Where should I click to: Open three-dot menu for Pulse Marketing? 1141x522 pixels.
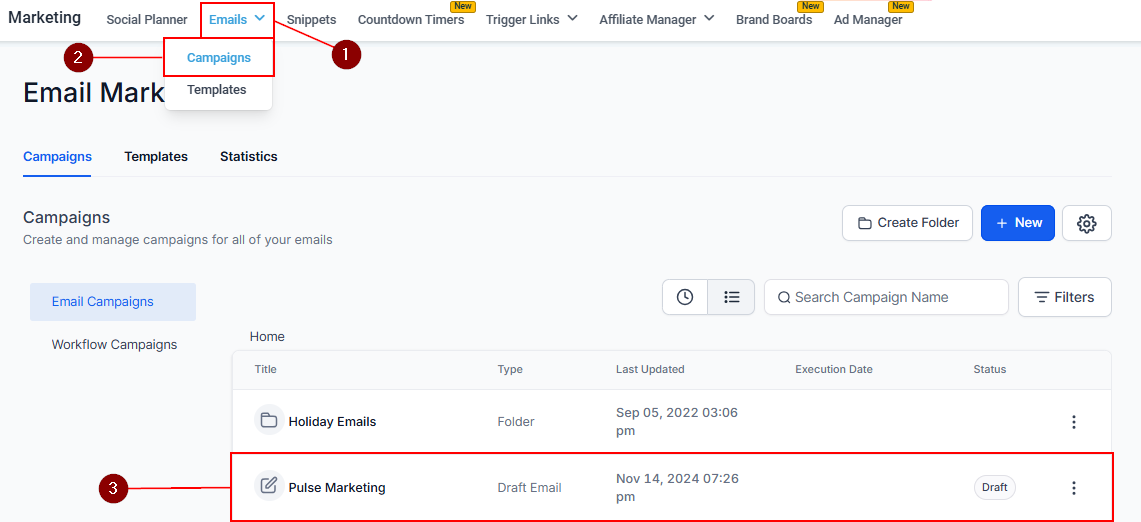pyautogui.click(x=1073, y=488)
